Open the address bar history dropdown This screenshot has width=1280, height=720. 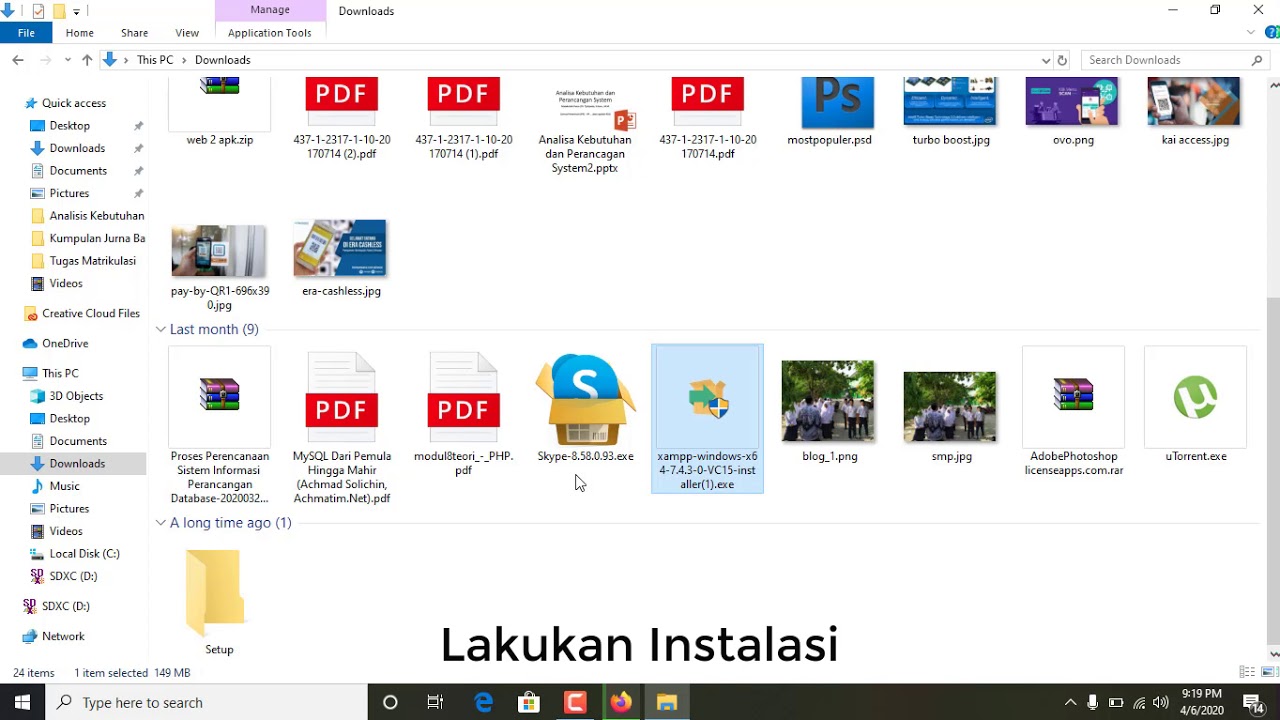pyautogui.click(x=1046, y=60)
